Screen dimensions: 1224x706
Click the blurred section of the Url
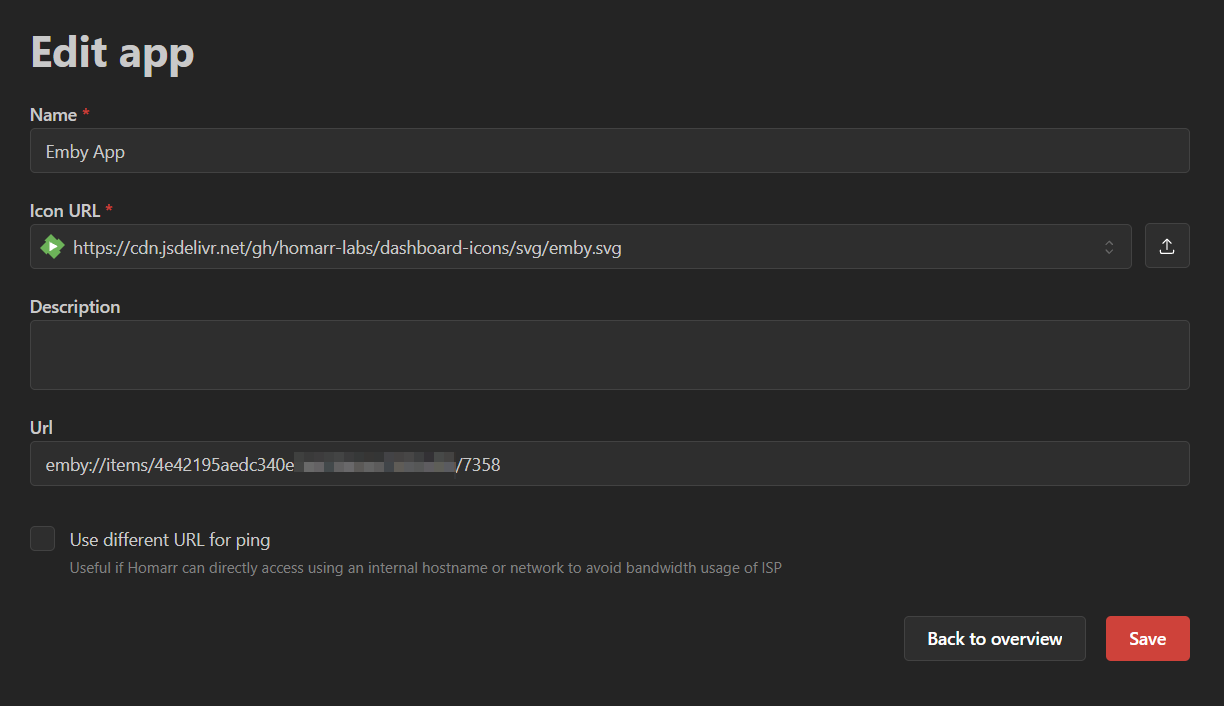point(375,464)
